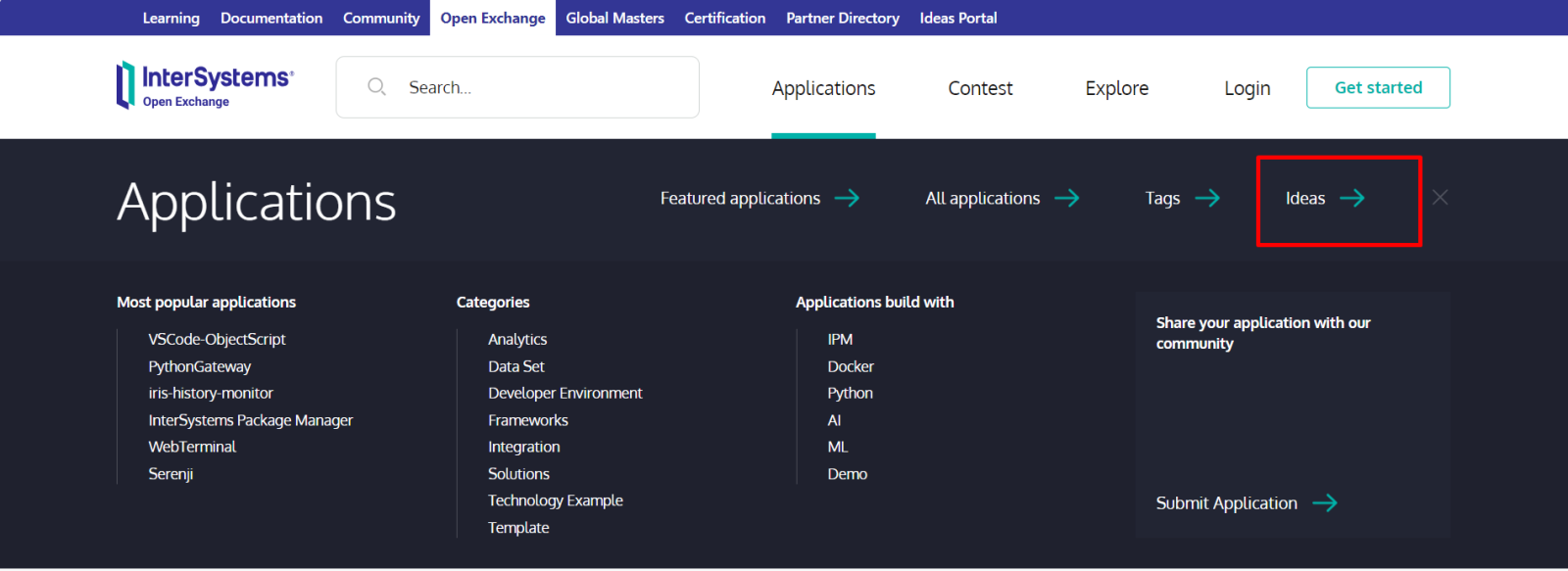This screenshot has width=1568, height=571.
Task: Click the Get started button
Action: [x=1378, y=87]
